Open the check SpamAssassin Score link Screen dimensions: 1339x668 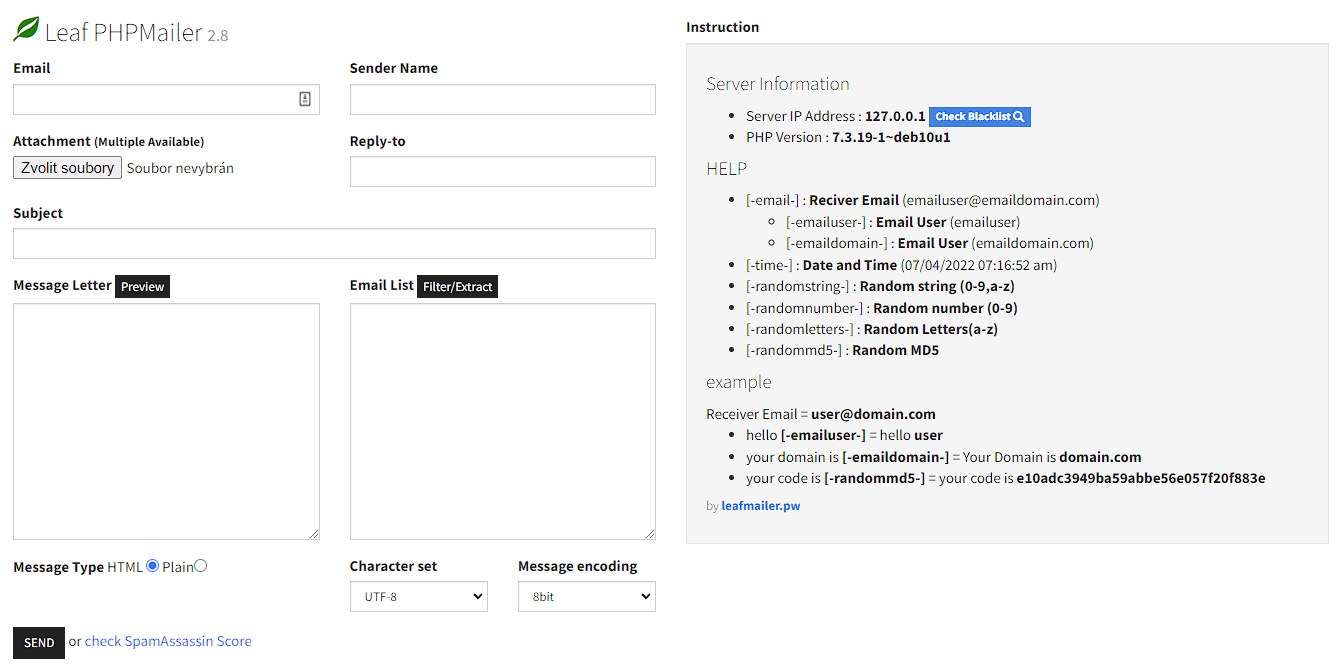[168, 642]
